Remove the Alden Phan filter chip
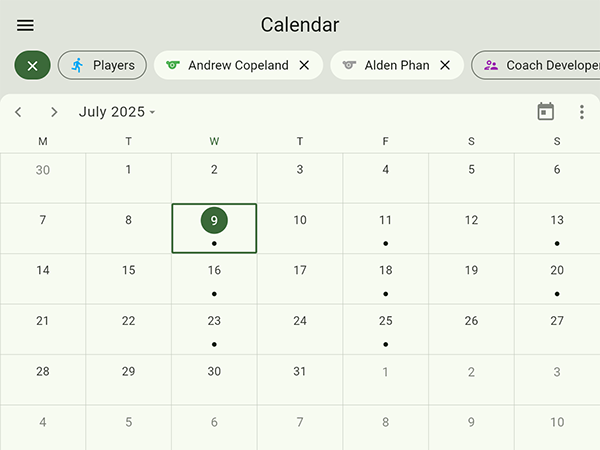Viewport: 600px width, 450px height. pos(445,65)
